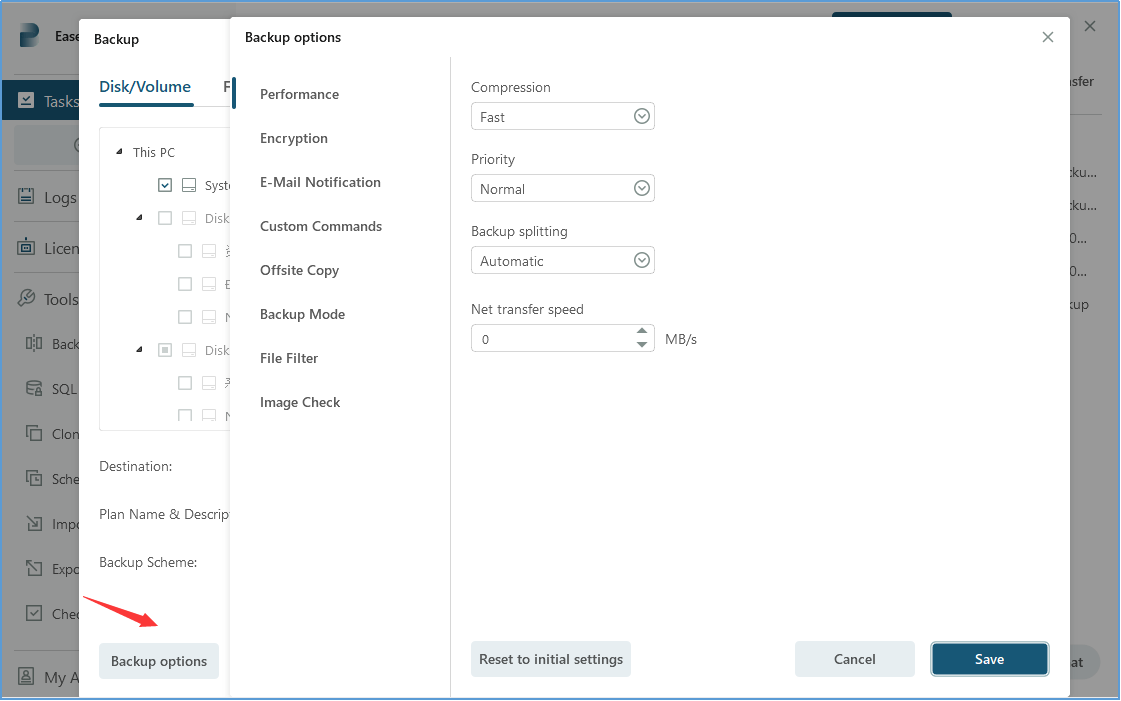This screenshot has width=1121, height=701.
Task: Uncheck the System volume checkbox
Action: [165, 185]
